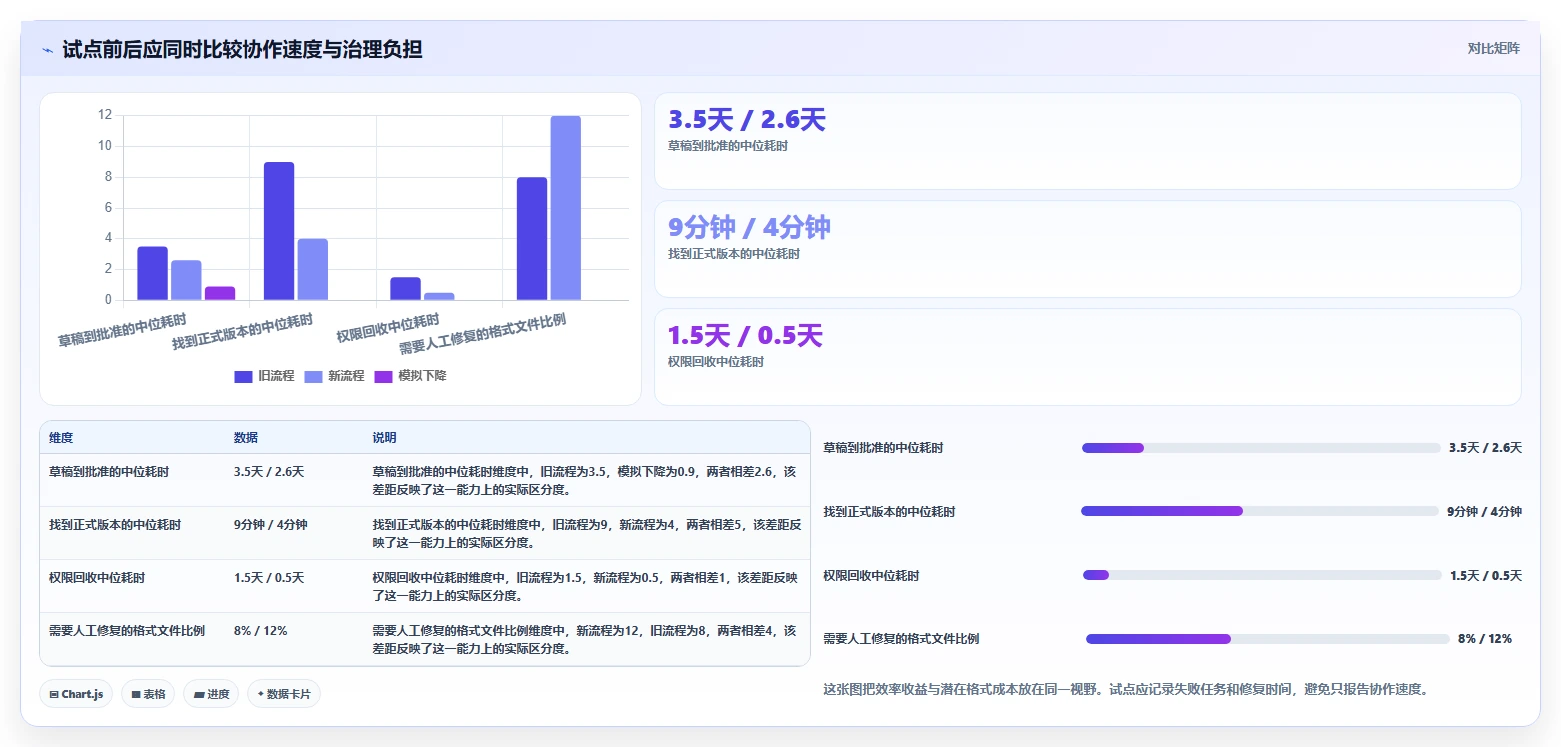Select the 9分钟 / 4分钟 data card value
The image size is (1561, 747).
[x=749, y=227]
